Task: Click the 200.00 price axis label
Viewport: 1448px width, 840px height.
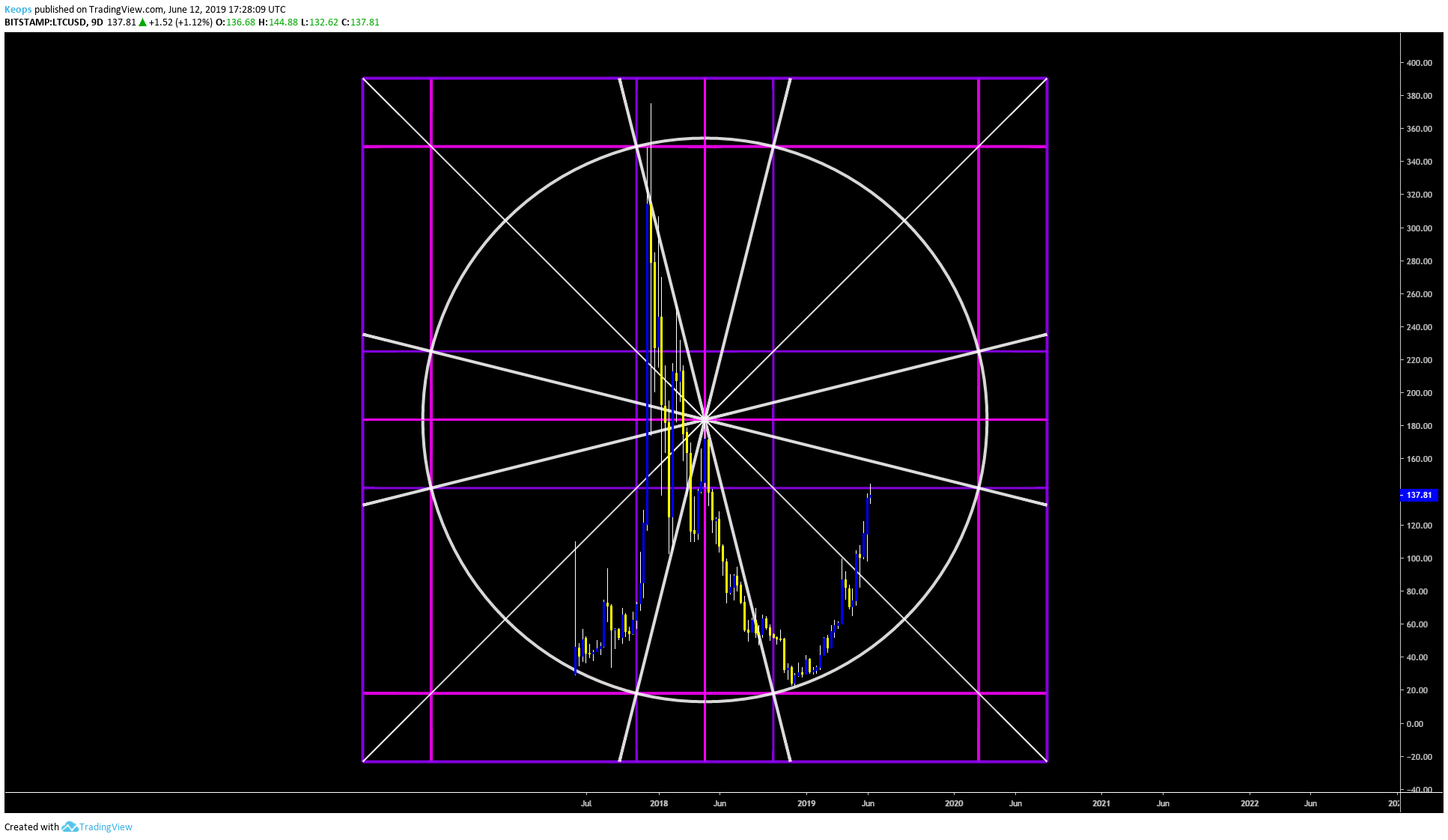Action: (1419, 393)
